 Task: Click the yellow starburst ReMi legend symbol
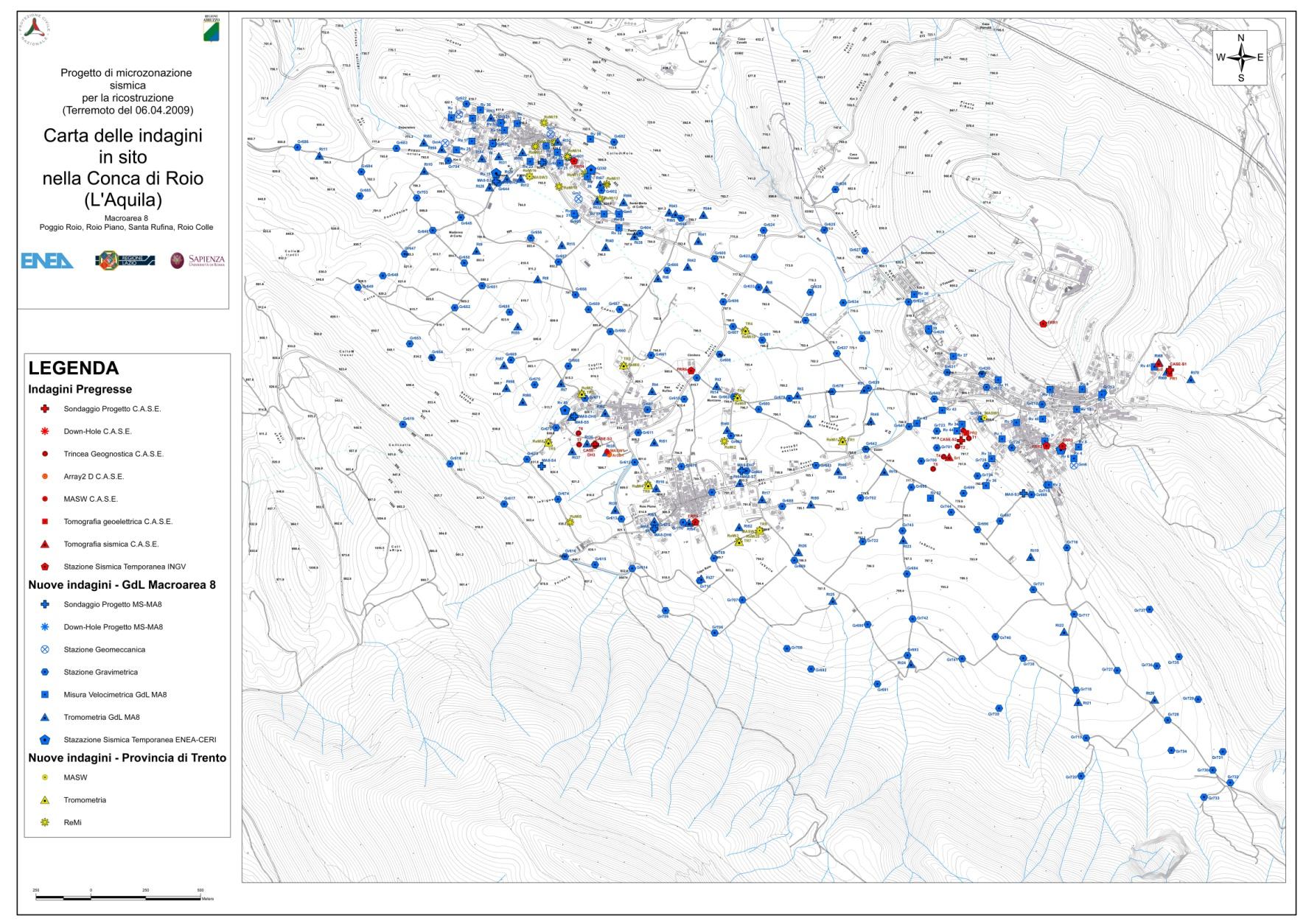click(45, 822)
